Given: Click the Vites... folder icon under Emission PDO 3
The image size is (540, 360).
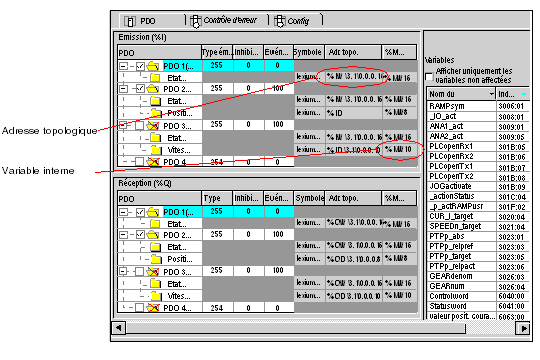Looking at the screenshot, I should (x=156, y=150).
